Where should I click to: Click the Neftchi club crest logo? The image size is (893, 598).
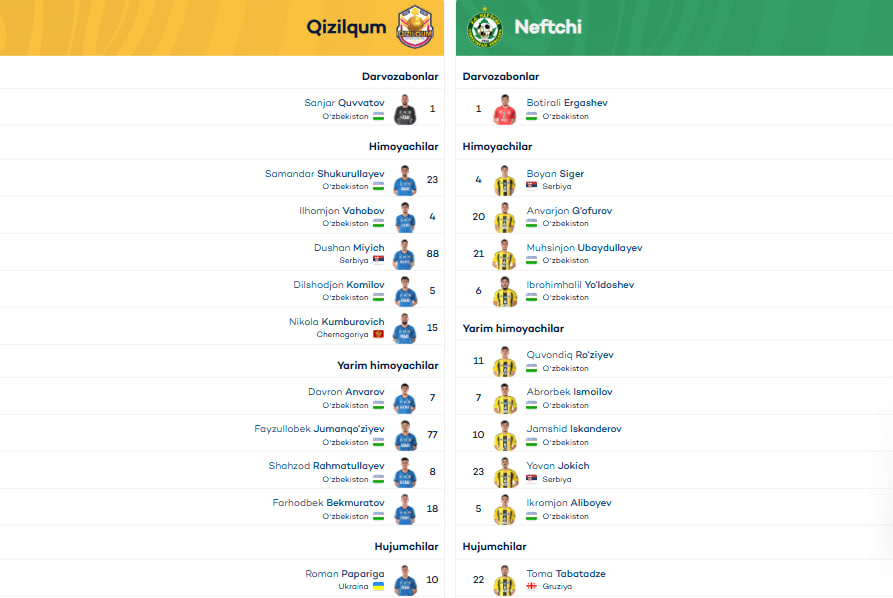tap(485, 27)
